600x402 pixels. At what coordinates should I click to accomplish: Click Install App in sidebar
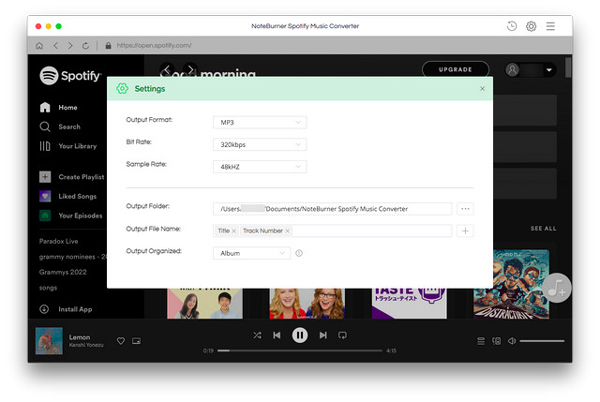pos(66,309)
